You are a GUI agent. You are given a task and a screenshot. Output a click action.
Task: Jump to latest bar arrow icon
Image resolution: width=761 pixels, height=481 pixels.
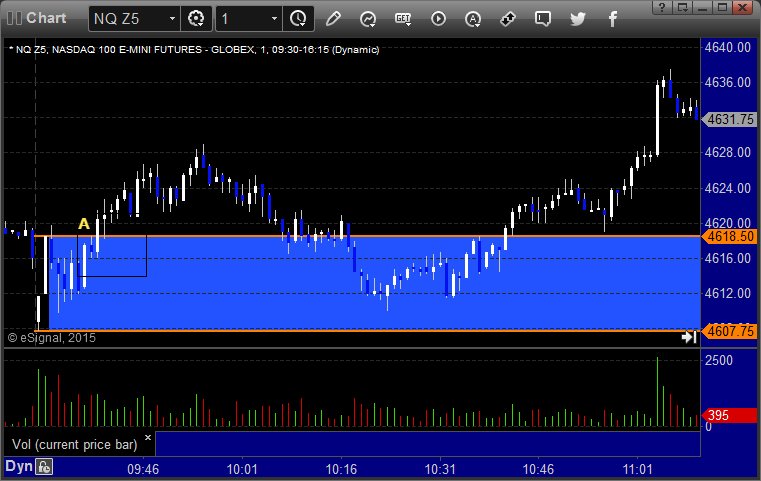pyautogui.click(x=689, y=337)
